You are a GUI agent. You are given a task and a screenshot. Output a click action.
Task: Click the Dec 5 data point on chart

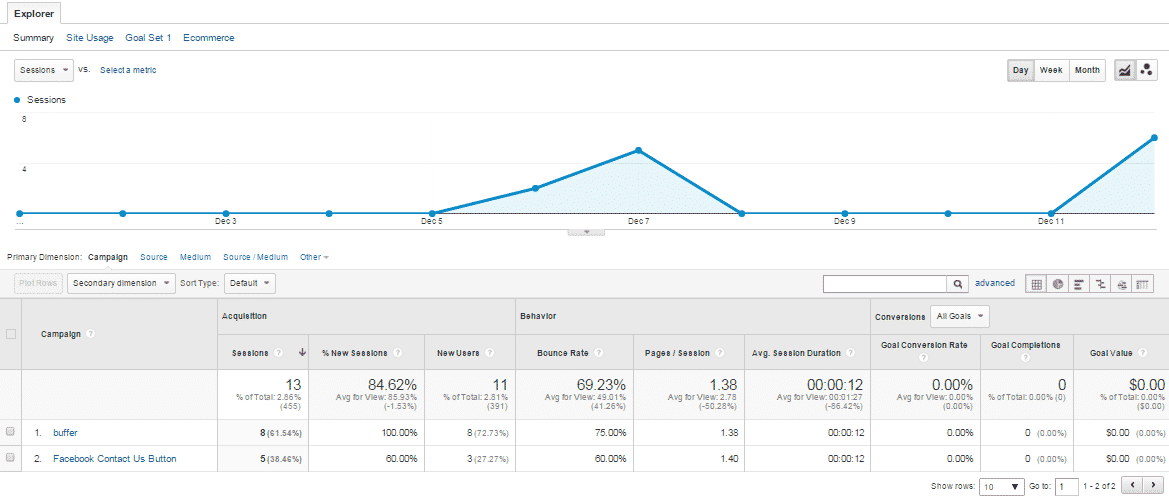point(432,214)
